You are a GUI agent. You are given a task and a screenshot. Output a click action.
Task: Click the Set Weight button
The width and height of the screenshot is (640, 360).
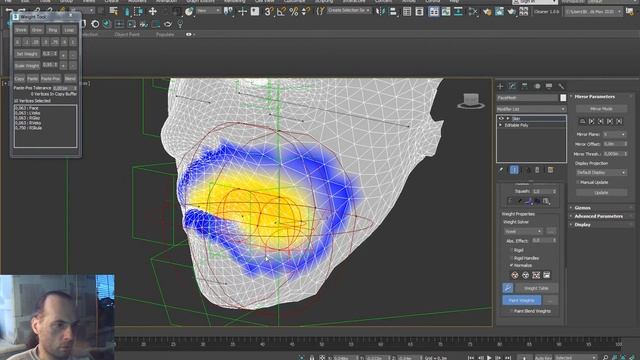click(27, 54)
